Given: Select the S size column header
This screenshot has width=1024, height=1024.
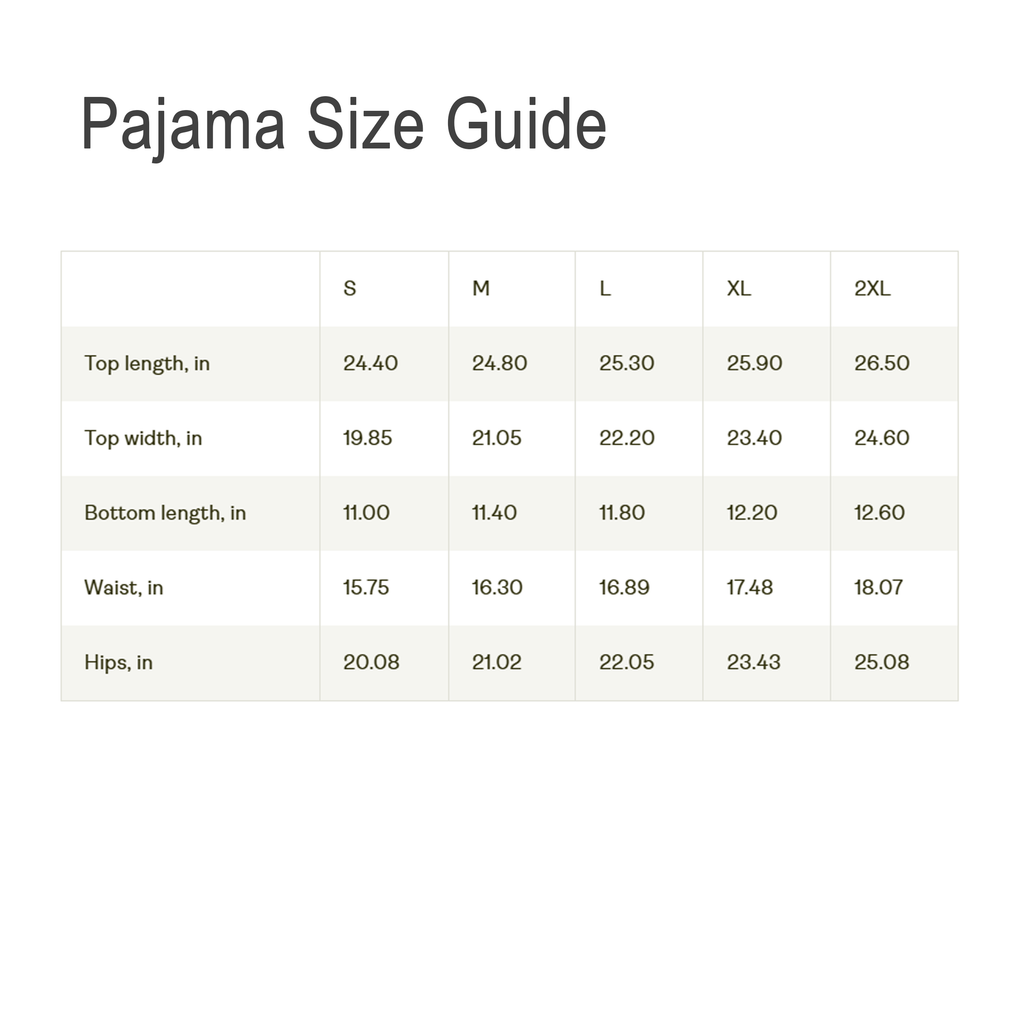Looking at the screenshot, I should click(350, 289).
